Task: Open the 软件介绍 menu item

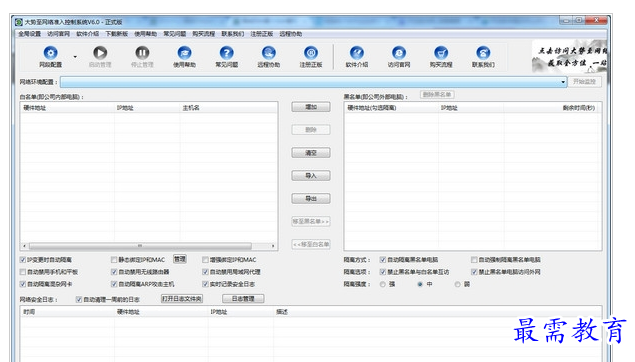Action: pyautogui.click(x=87, y=34)
